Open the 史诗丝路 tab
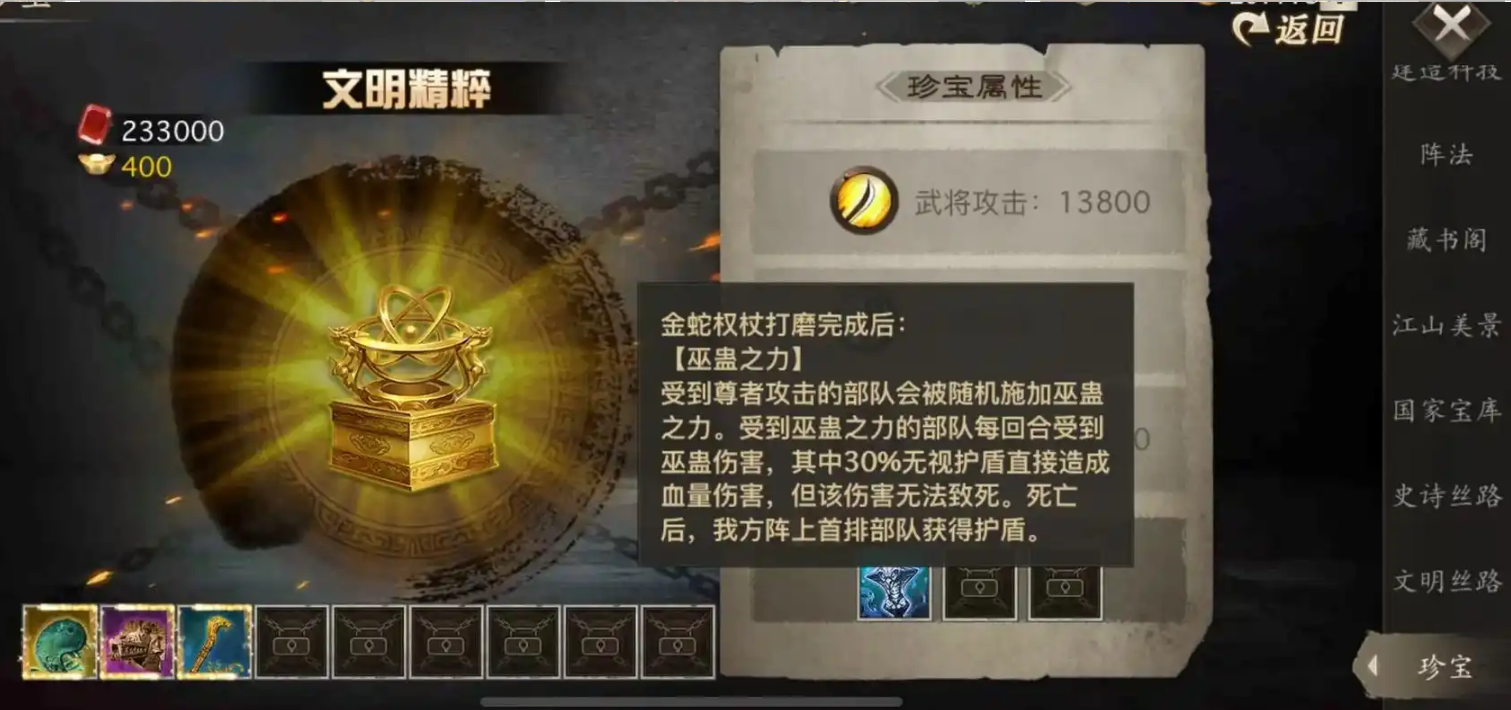This screenshot has width=1511, height=710. (x=1447, y=496)
